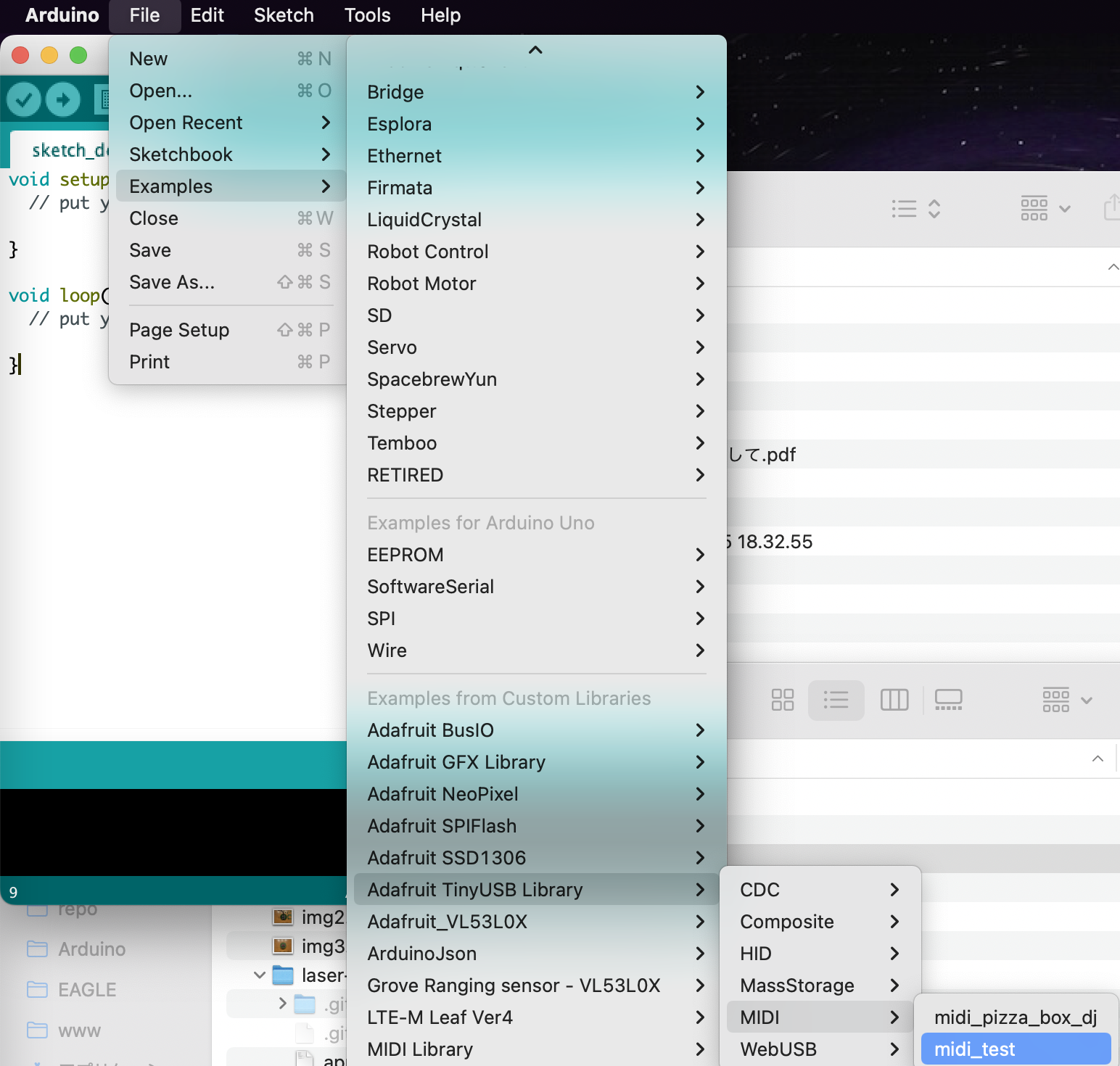1120x1066 pixels.
Task: Open the Arduino folder in Finder sidebar
Action: (76, 949)
